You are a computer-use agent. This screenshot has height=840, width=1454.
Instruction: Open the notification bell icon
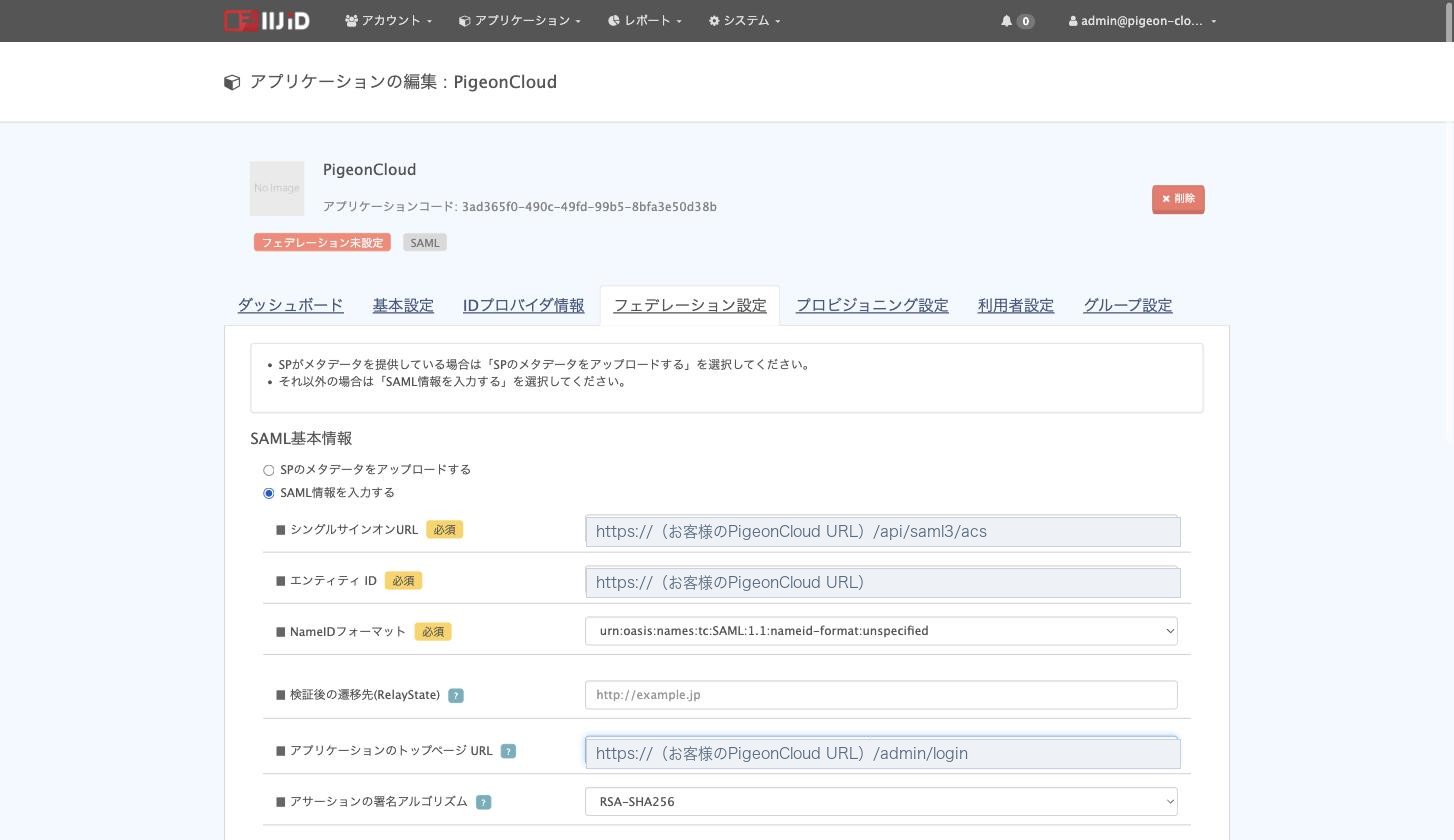(x=1006, y=21)
